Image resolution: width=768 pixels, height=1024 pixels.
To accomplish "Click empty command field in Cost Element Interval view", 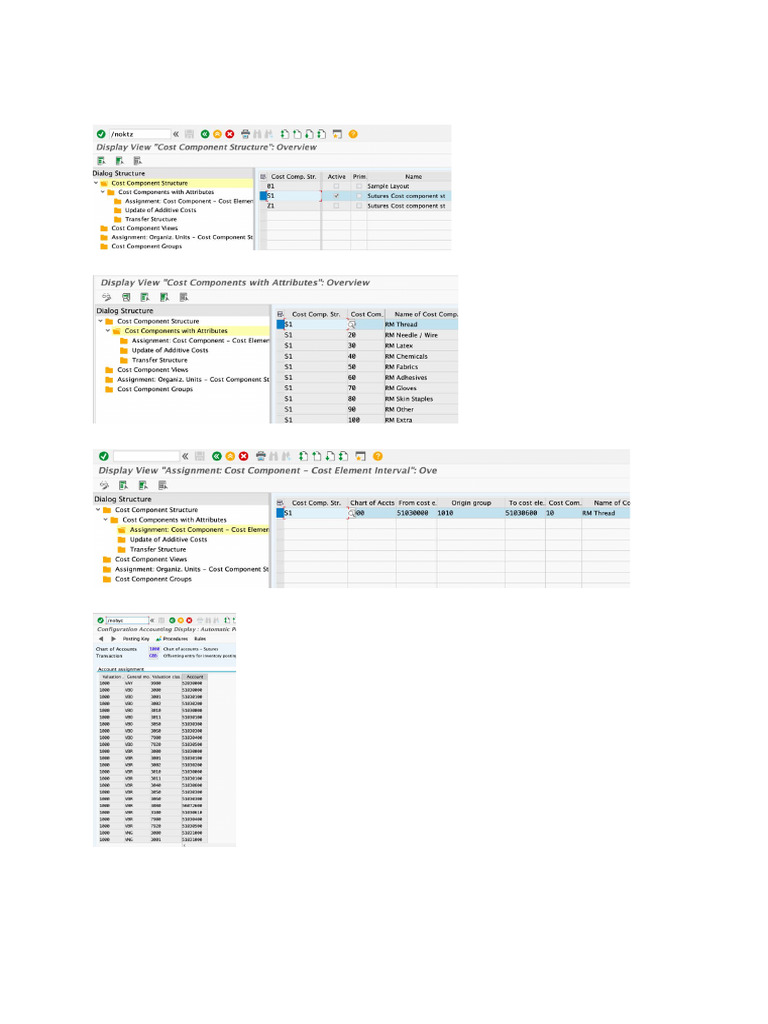I will pos(146,456).
